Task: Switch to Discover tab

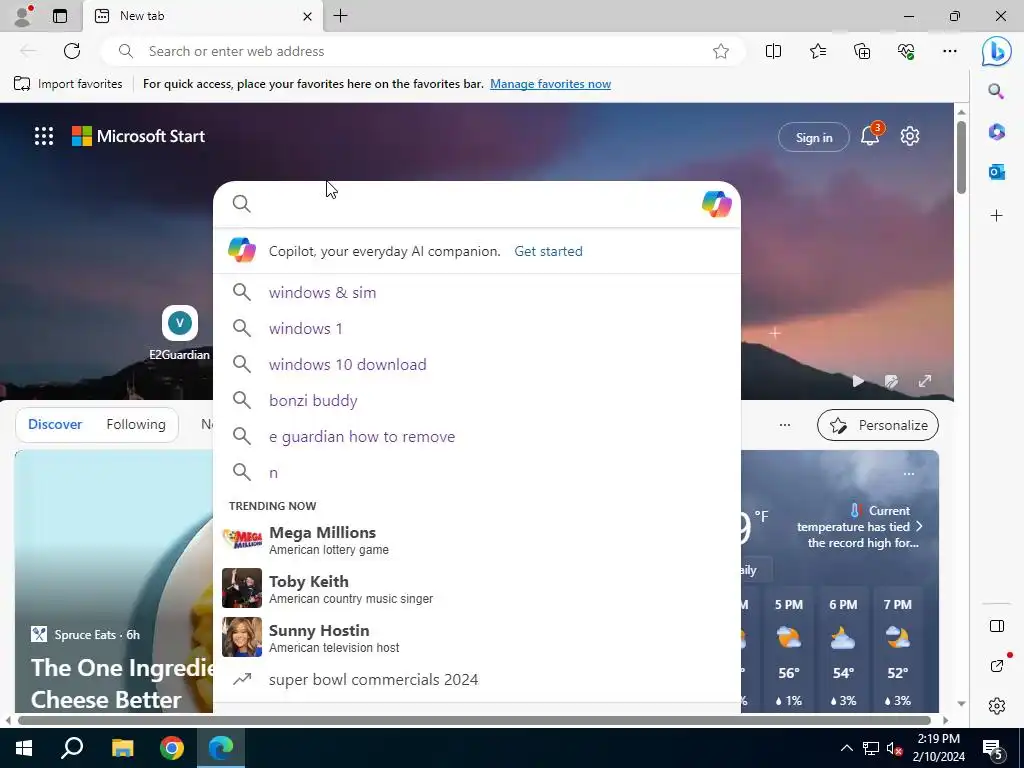Action: 55,424
